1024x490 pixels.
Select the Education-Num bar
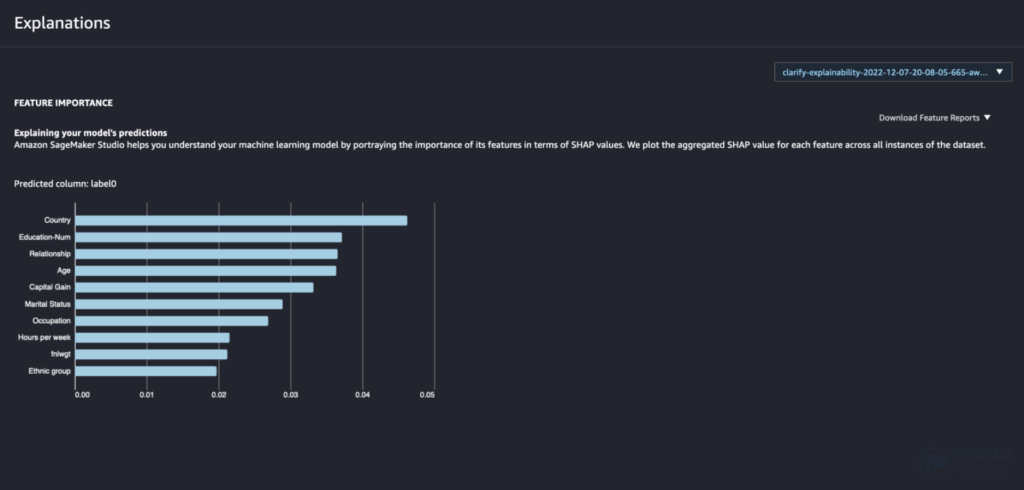[208, 237]
